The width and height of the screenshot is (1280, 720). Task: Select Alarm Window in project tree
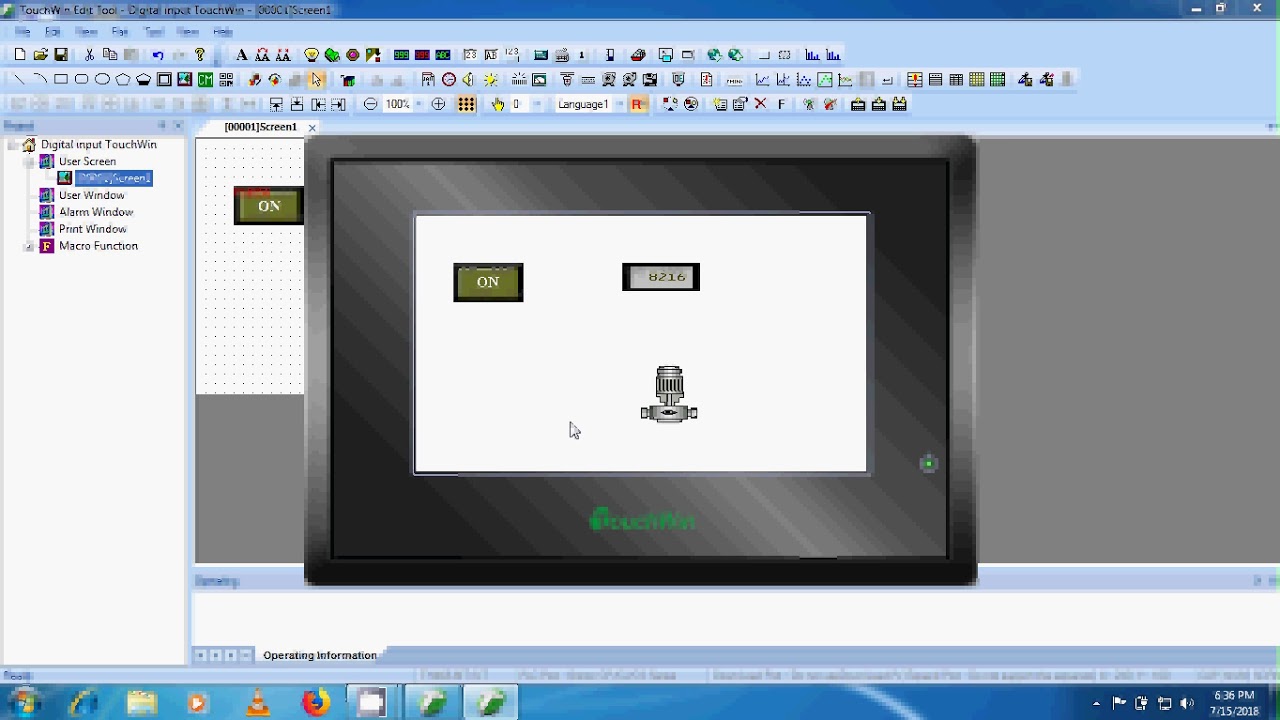pyautogui.click(x=96, y=212)
